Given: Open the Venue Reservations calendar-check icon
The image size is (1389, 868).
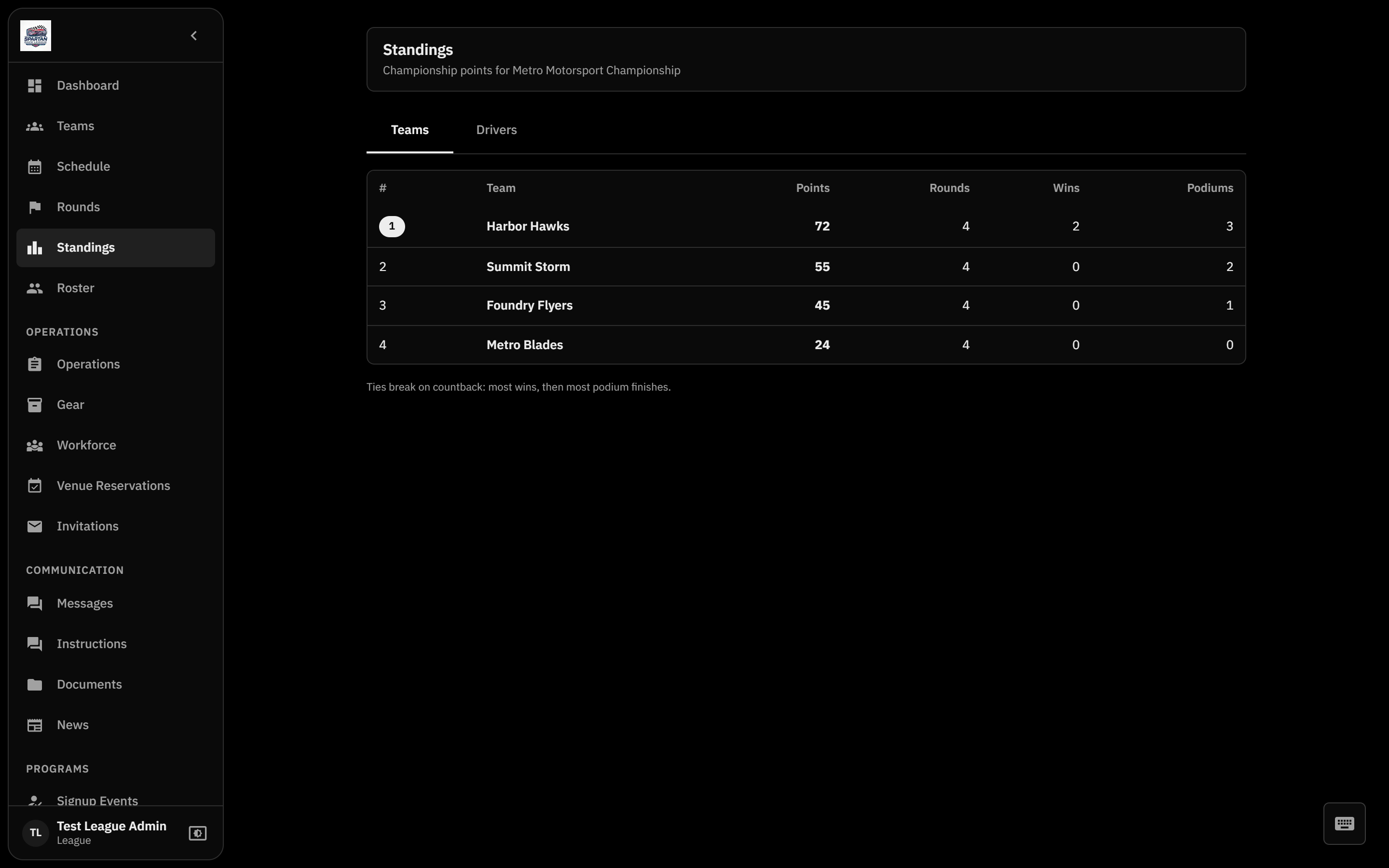Looking at the screenshot, I should (x=34, y=486).
